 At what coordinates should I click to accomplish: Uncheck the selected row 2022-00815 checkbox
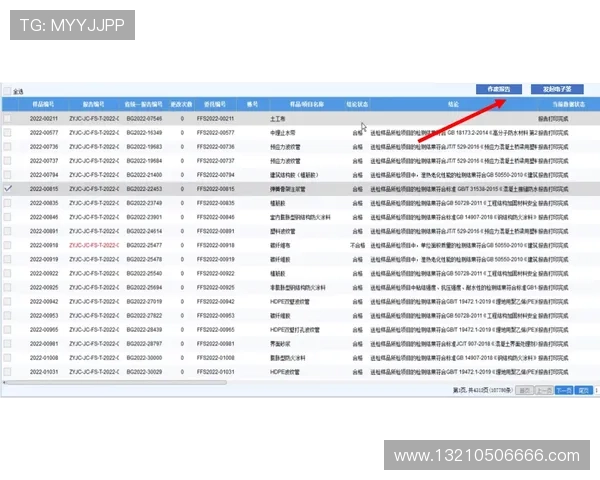click(x=7, y=189)
